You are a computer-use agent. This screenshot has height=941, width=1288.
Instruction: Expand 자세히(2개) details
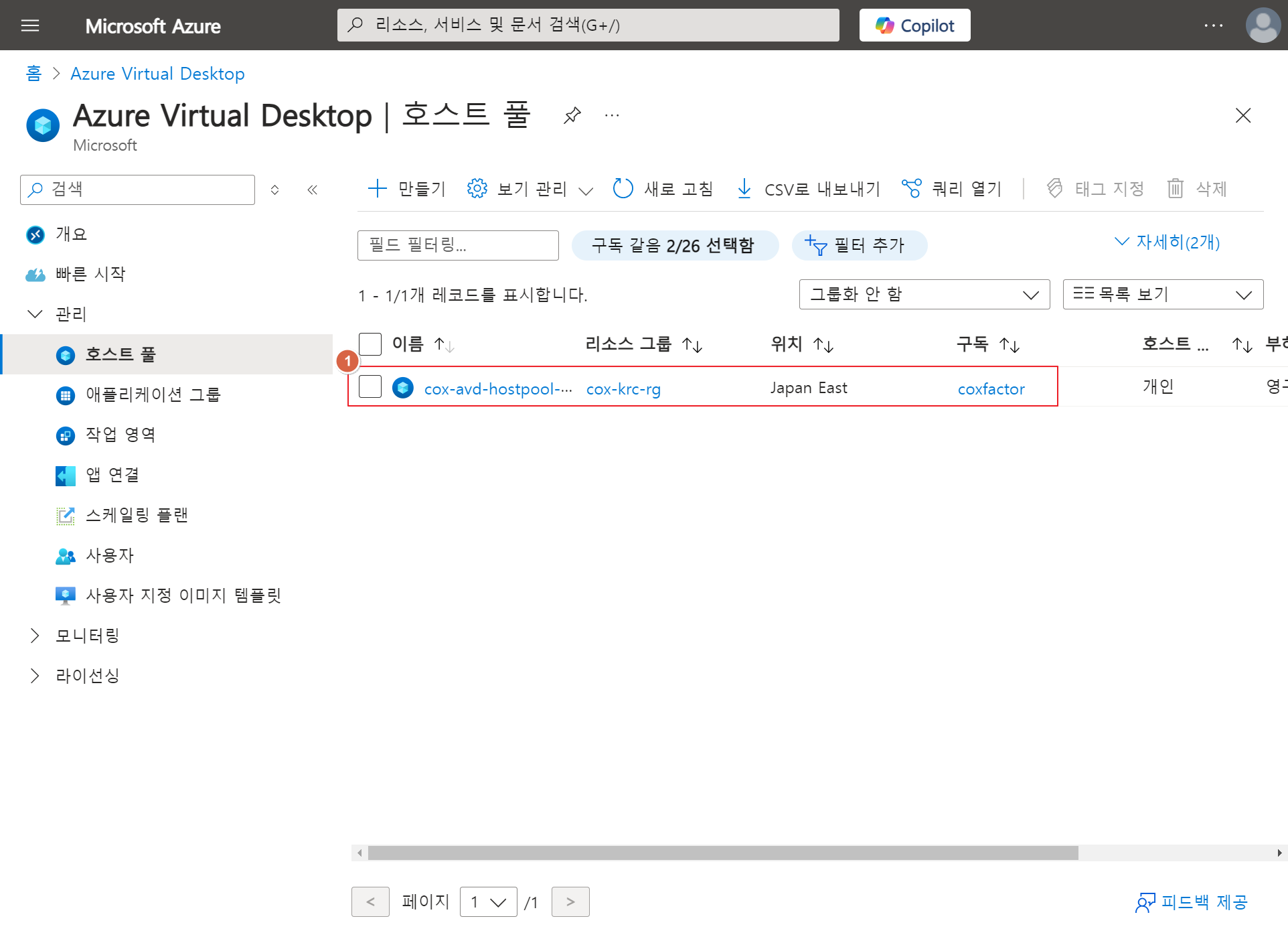pyautogui.click(x=1167, y=242)
